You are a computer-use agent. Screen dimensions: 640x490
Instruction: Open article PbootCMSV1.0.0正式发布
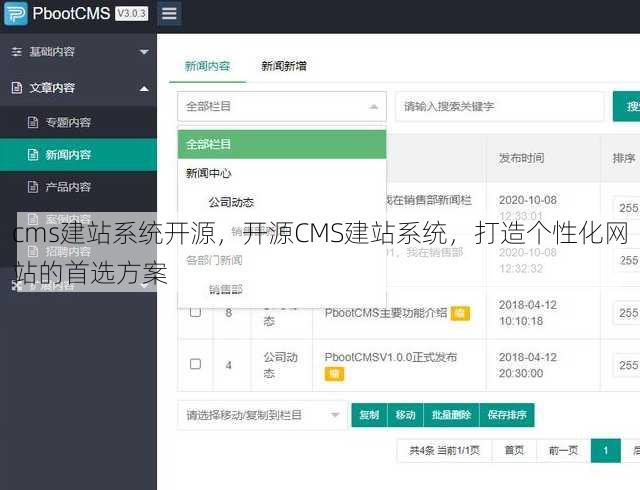[x=391, y=357]
